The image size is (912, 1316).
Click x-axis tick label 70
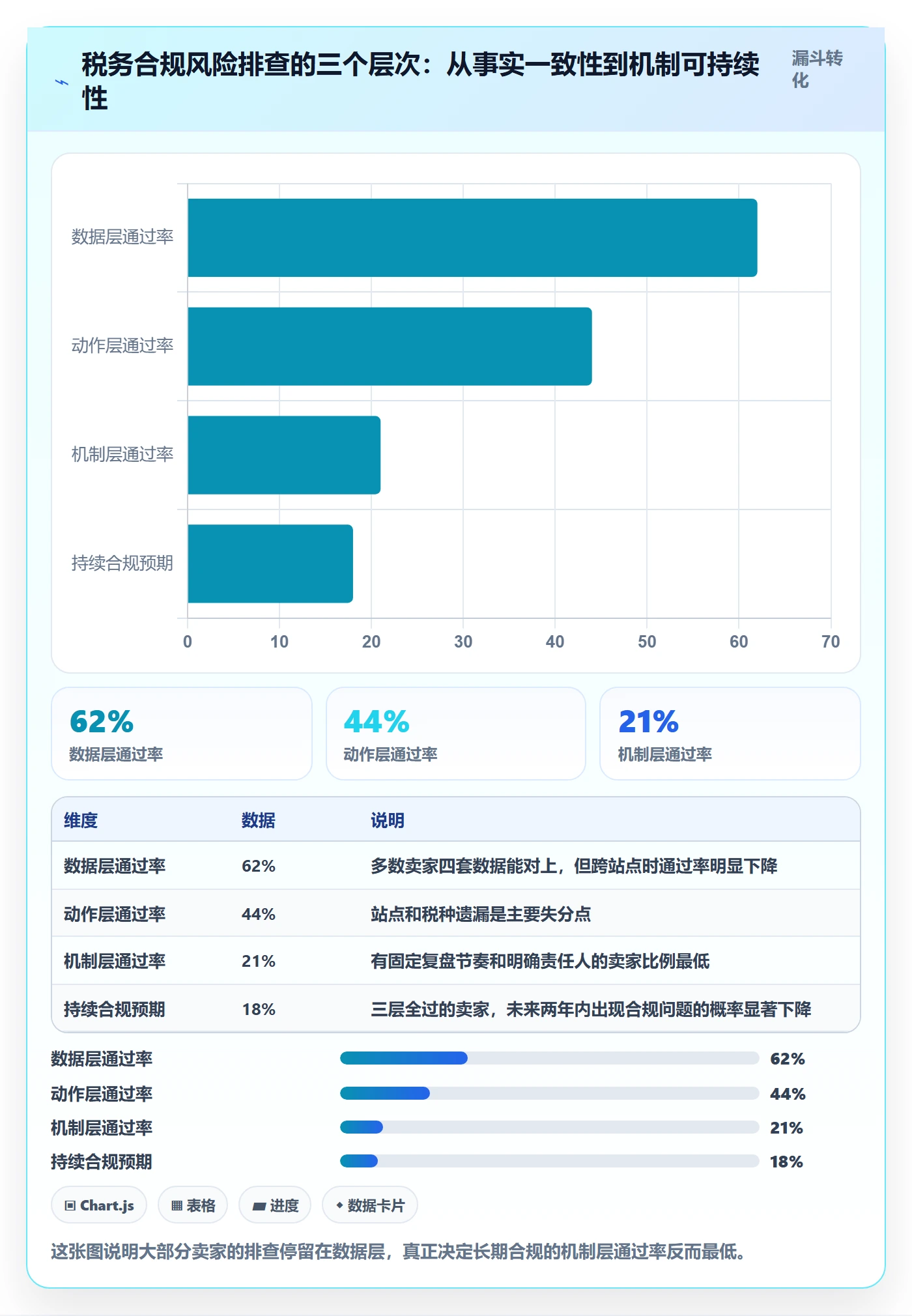point(831,642)
